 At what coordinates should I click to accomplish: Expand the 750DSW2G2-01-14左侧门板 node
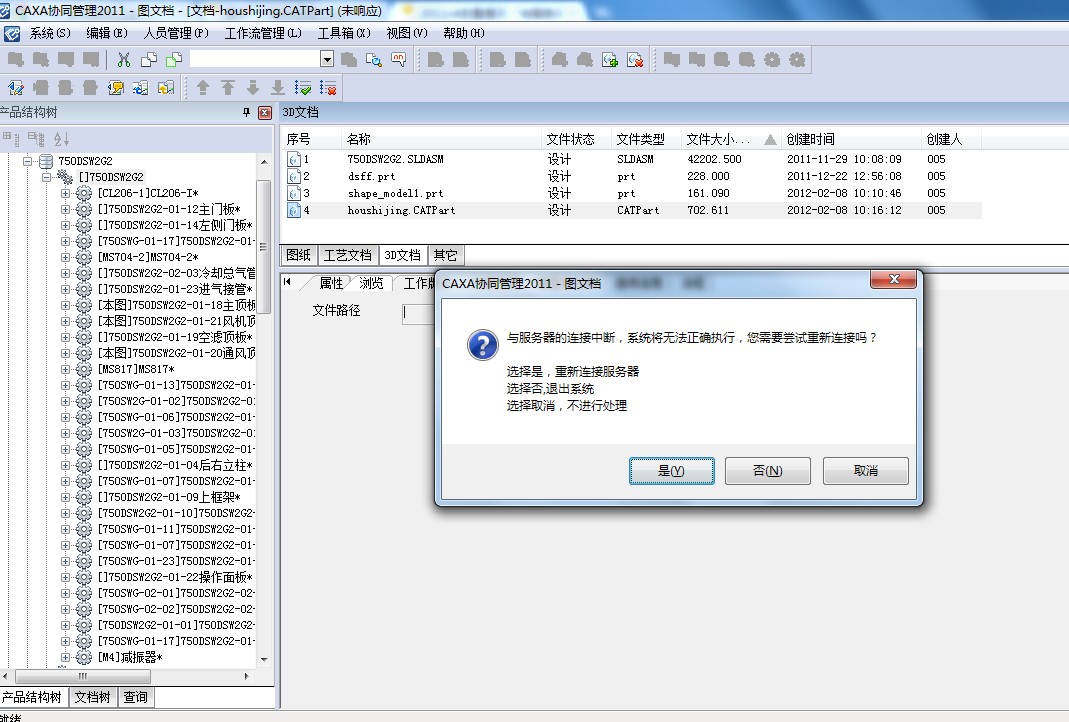(x=65, y=225)
